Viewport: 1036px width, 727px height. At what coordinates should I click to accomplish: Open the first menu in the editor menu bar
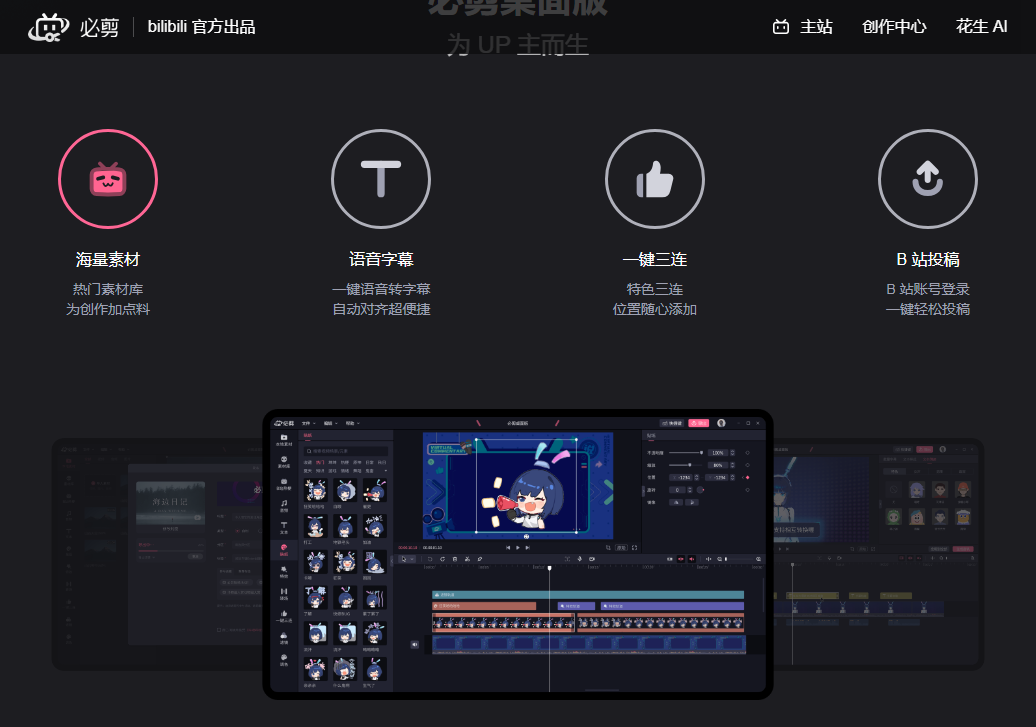(x=309, y=423)
